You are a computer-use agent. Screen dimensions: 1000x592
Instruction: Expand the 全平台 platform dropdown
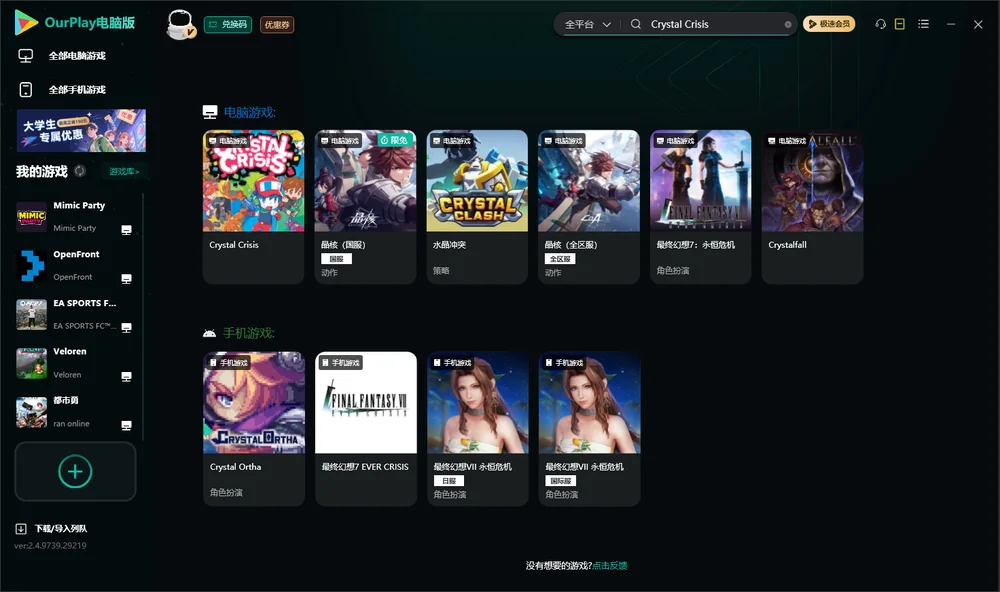click(x=587, y=24)
